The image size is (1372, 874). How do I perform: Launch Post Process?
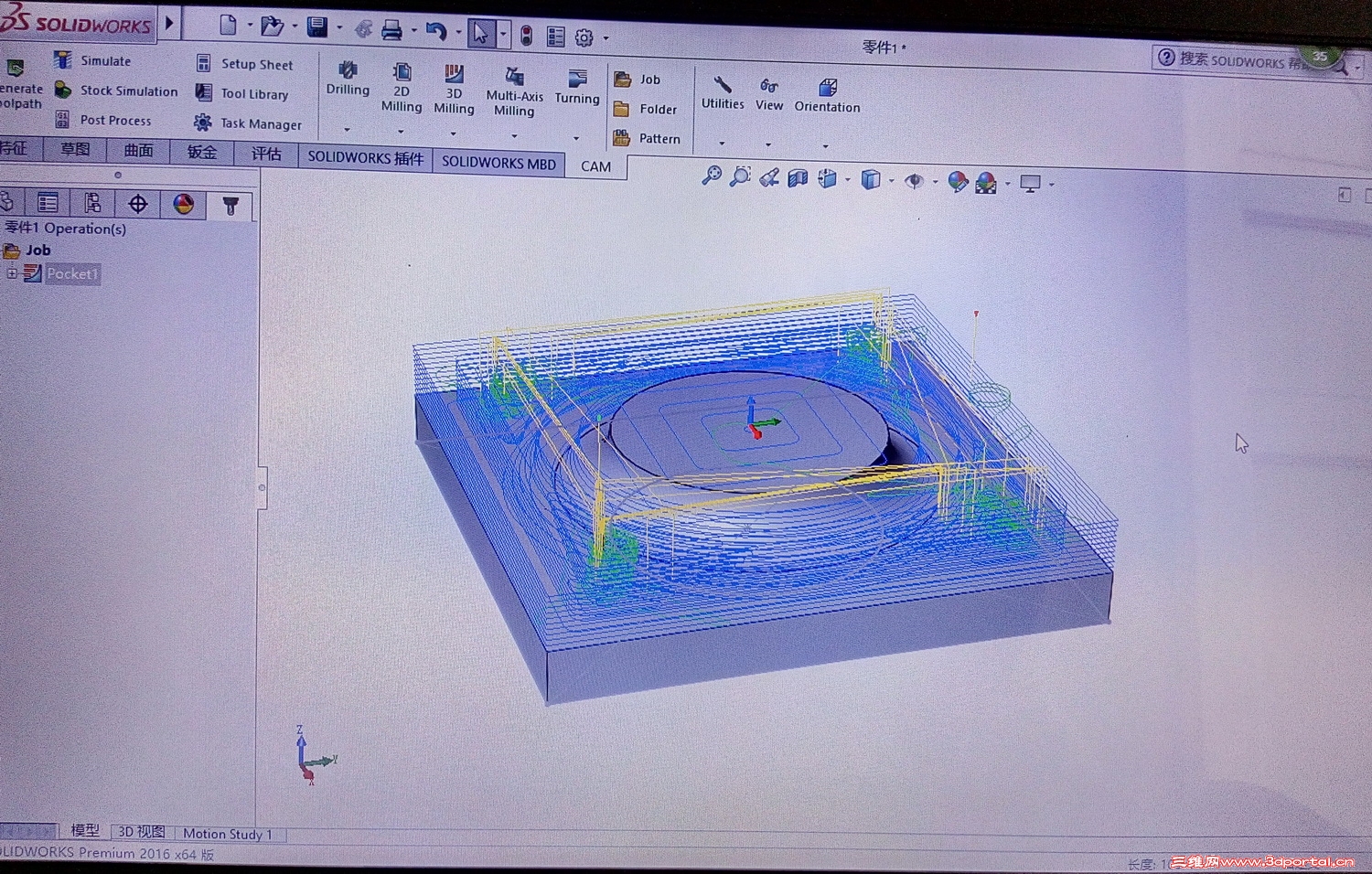[x=103, y=120]
